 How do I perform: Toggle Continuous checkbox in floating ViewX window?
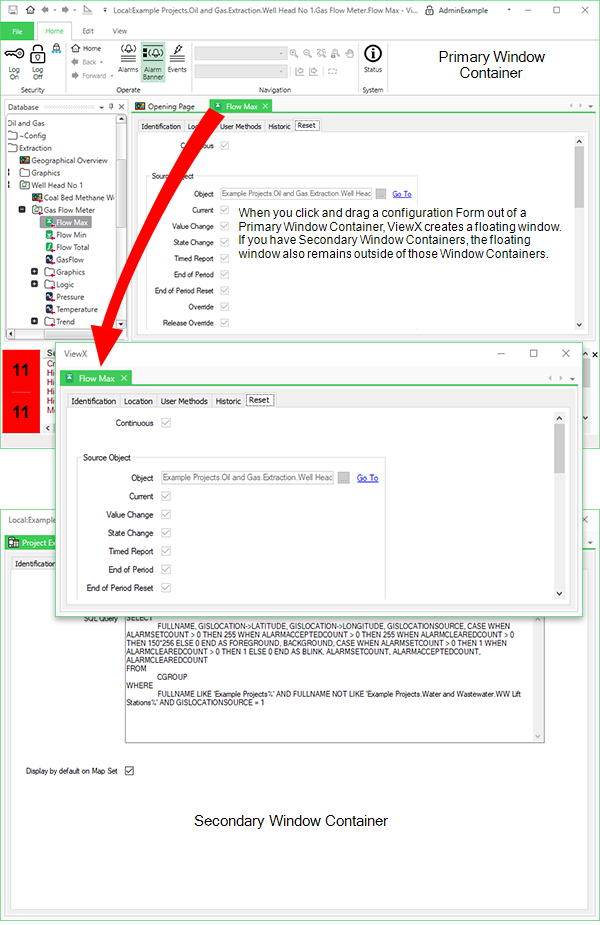pos(166,423)
